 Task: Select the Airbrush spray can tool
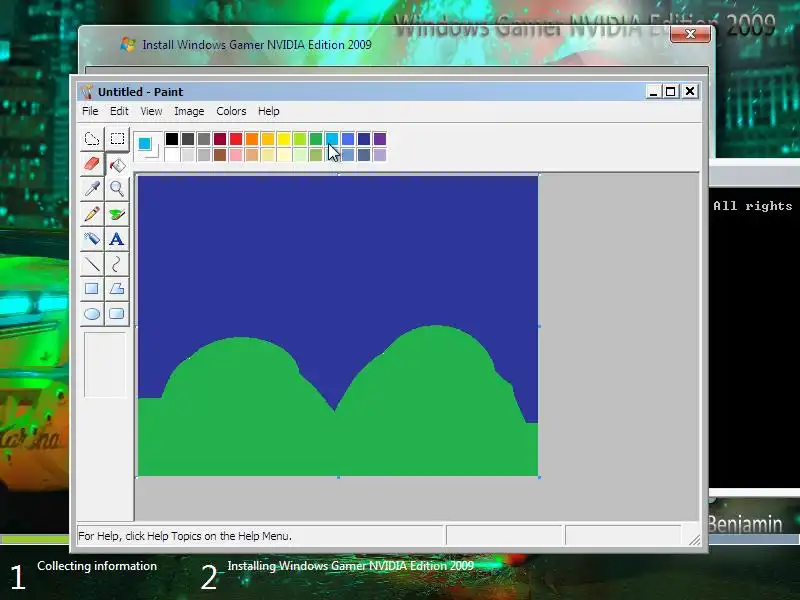pyautogui.click(x=92, y=239)
